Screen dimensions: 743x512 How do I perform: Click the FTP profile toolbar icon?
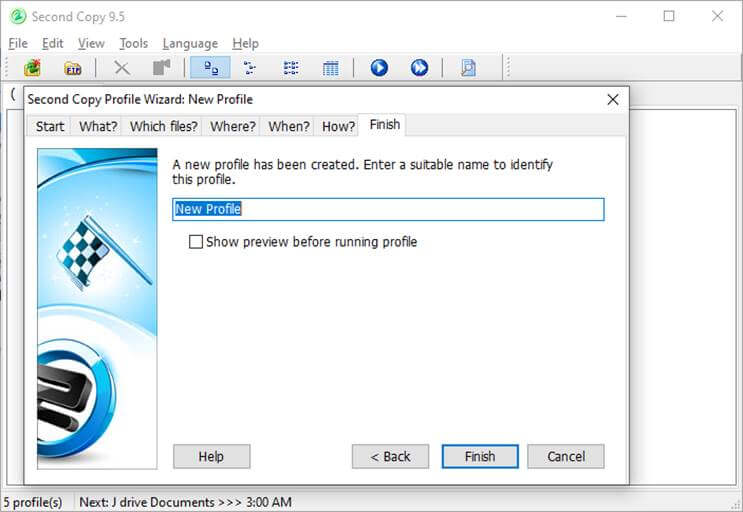point(72,68)
